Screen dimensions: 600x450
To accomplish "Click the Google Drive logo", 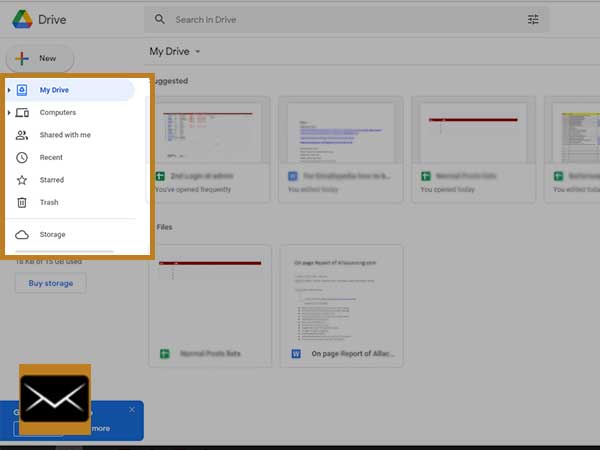I will pyautogui.click(x=22, y=20).
